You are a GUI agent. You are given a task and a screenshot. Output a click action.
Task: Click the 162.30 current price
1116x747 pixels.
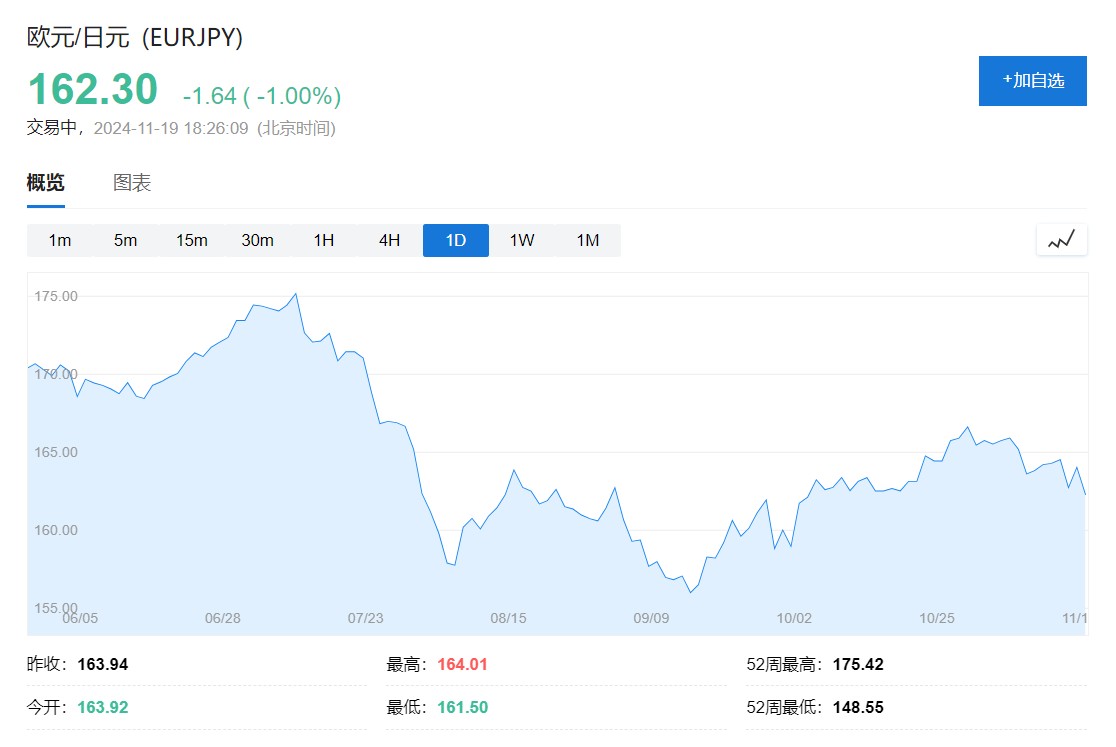[x=93, y=89]
